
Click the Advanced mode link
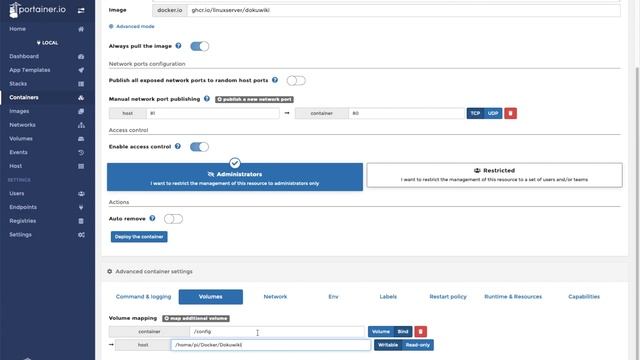132,27
